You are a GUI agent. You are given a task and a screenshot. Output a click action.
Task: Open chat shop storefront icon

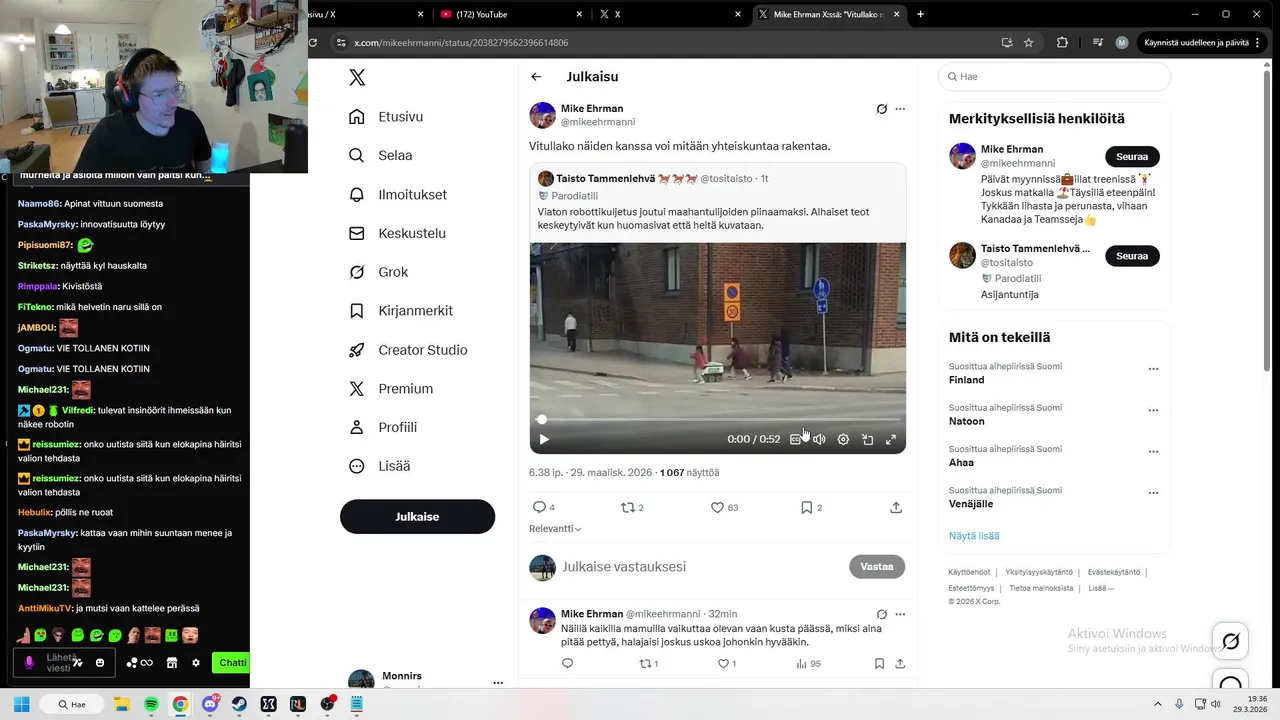click(x=171, y=663)
